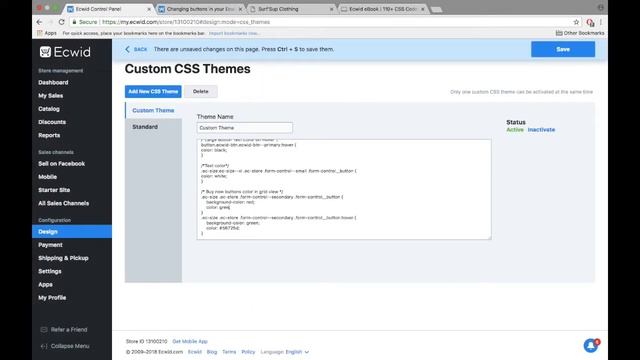
Task: Switch to the Ecwid eBook tab
Action: [x=382, y=9]
